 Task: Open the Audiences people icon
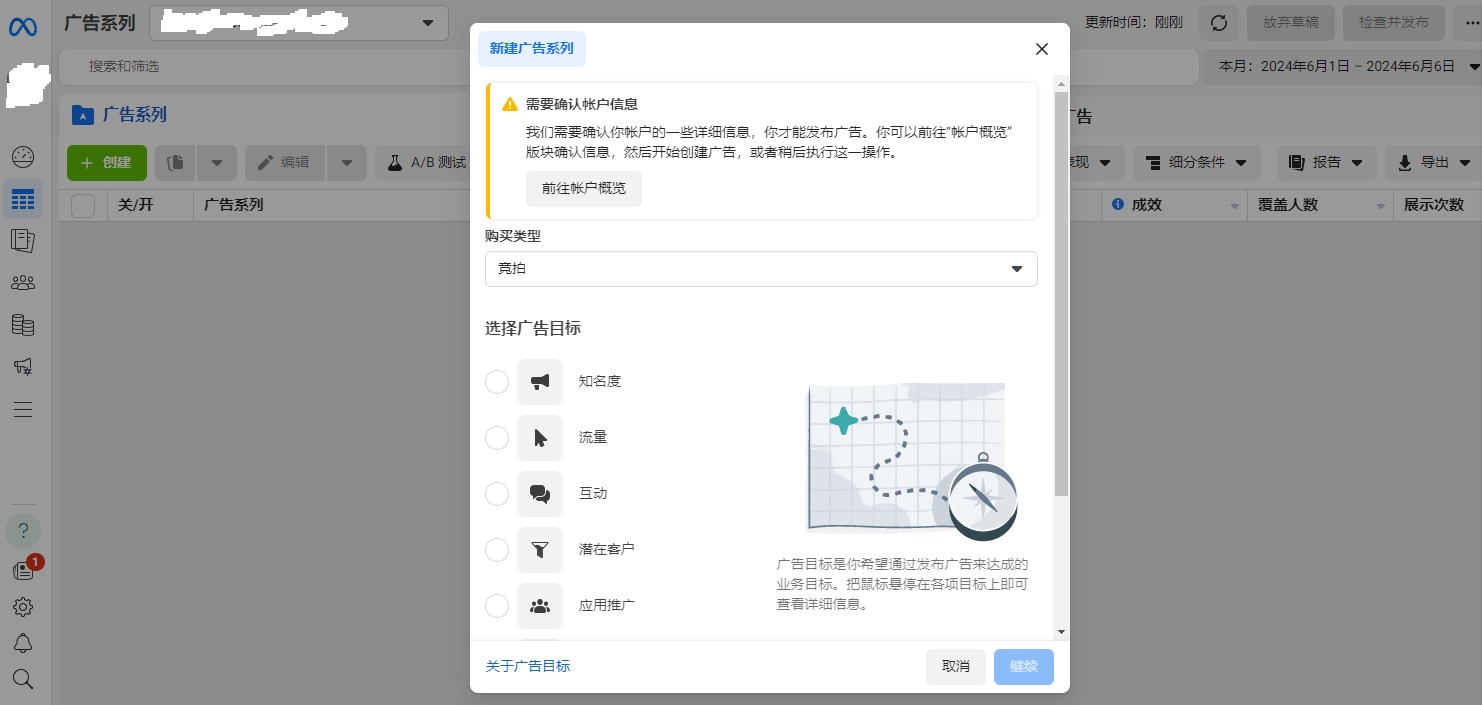[x=23, y=282]
